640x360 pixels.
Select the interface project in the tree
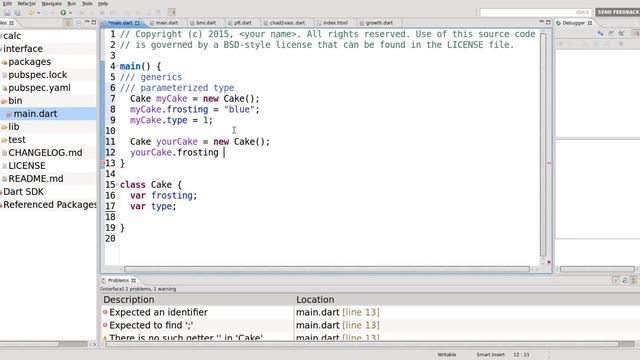pos(22,49)
